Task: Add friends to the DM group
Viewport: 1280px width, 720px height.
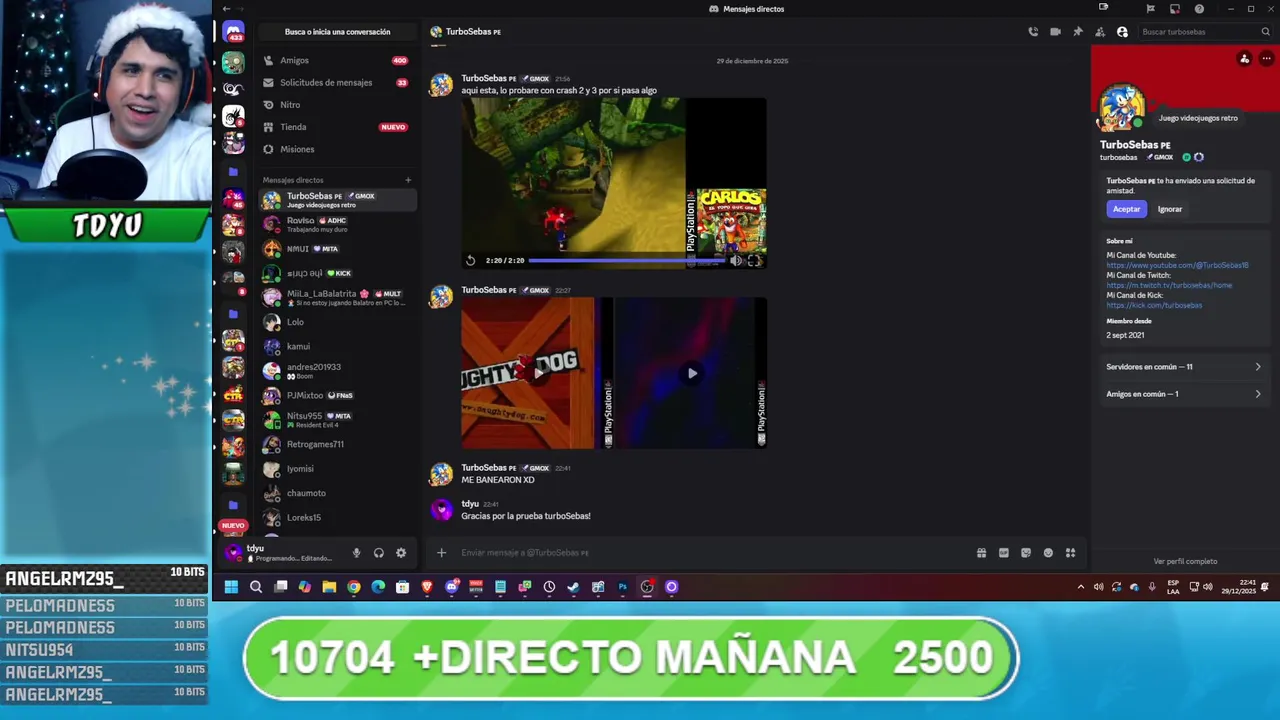Action: [1100, 32]
